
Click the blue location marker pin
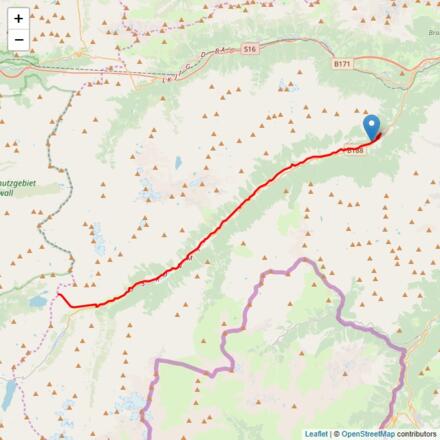click(372, 128)
